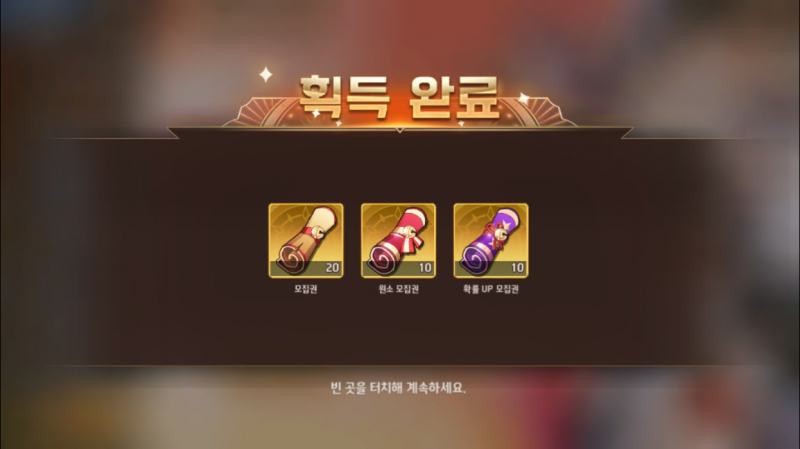This screenshot has width=800, height=449.
Task: Click the 획득 완료 title banner
Action: (x=398, y=97)
